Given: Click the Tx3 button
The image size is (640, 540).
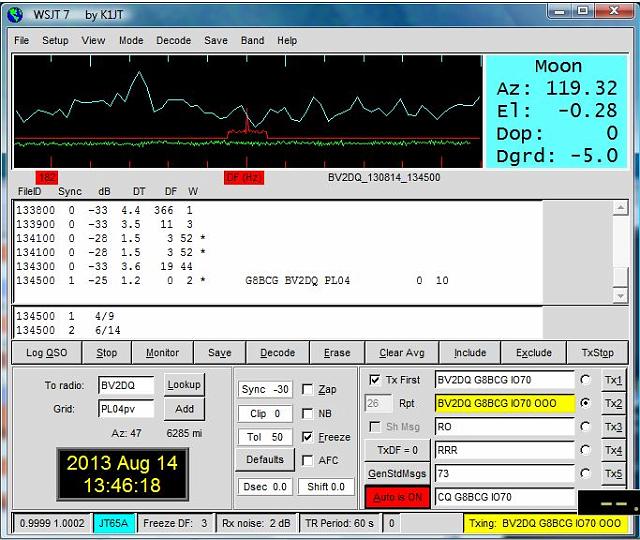Looking at the screenshot, I should 613,427.
